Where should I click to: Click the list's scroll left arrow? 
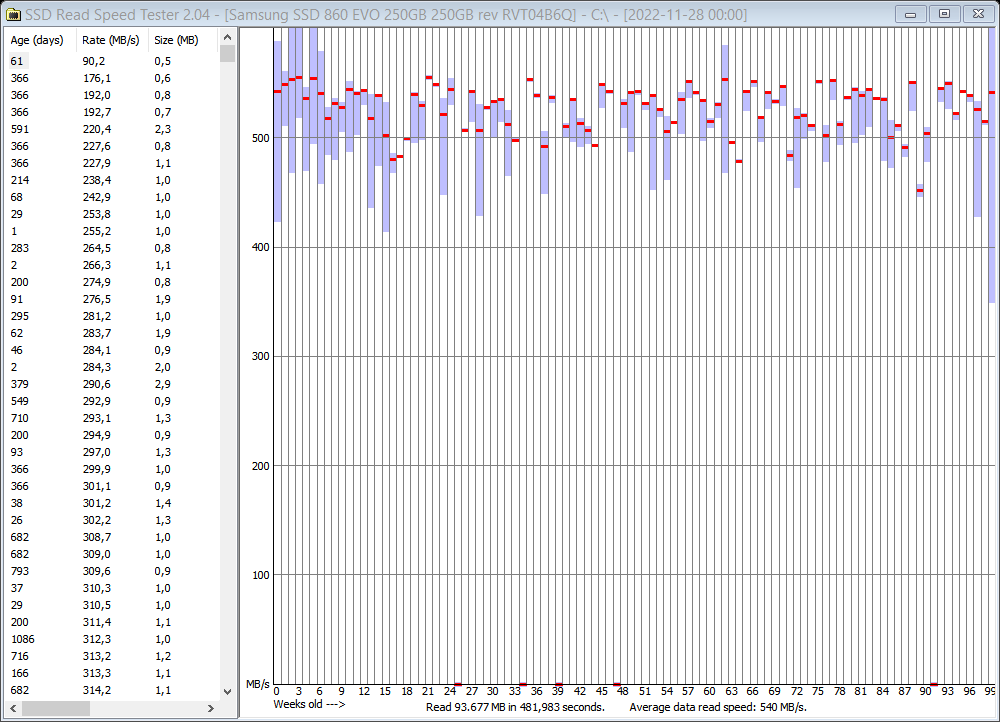click(13, 708)
